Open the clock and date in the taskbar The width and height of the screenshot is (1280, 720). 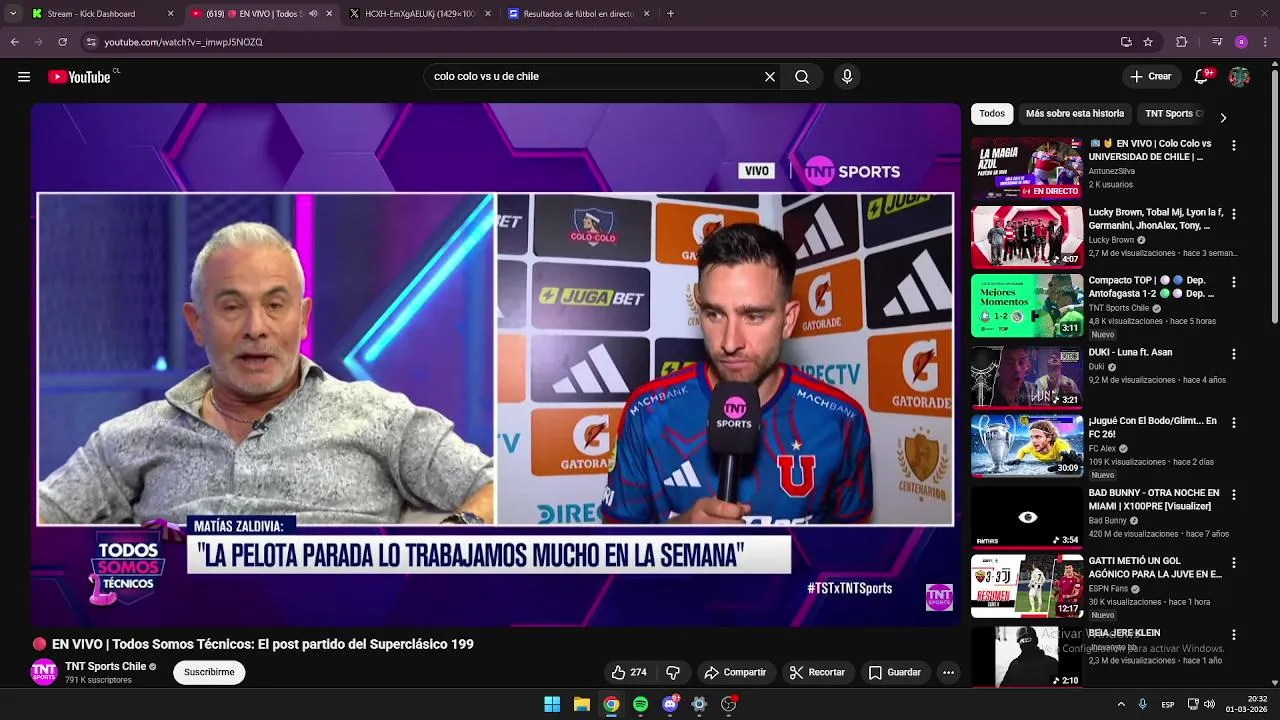(x=1247, y=704)
